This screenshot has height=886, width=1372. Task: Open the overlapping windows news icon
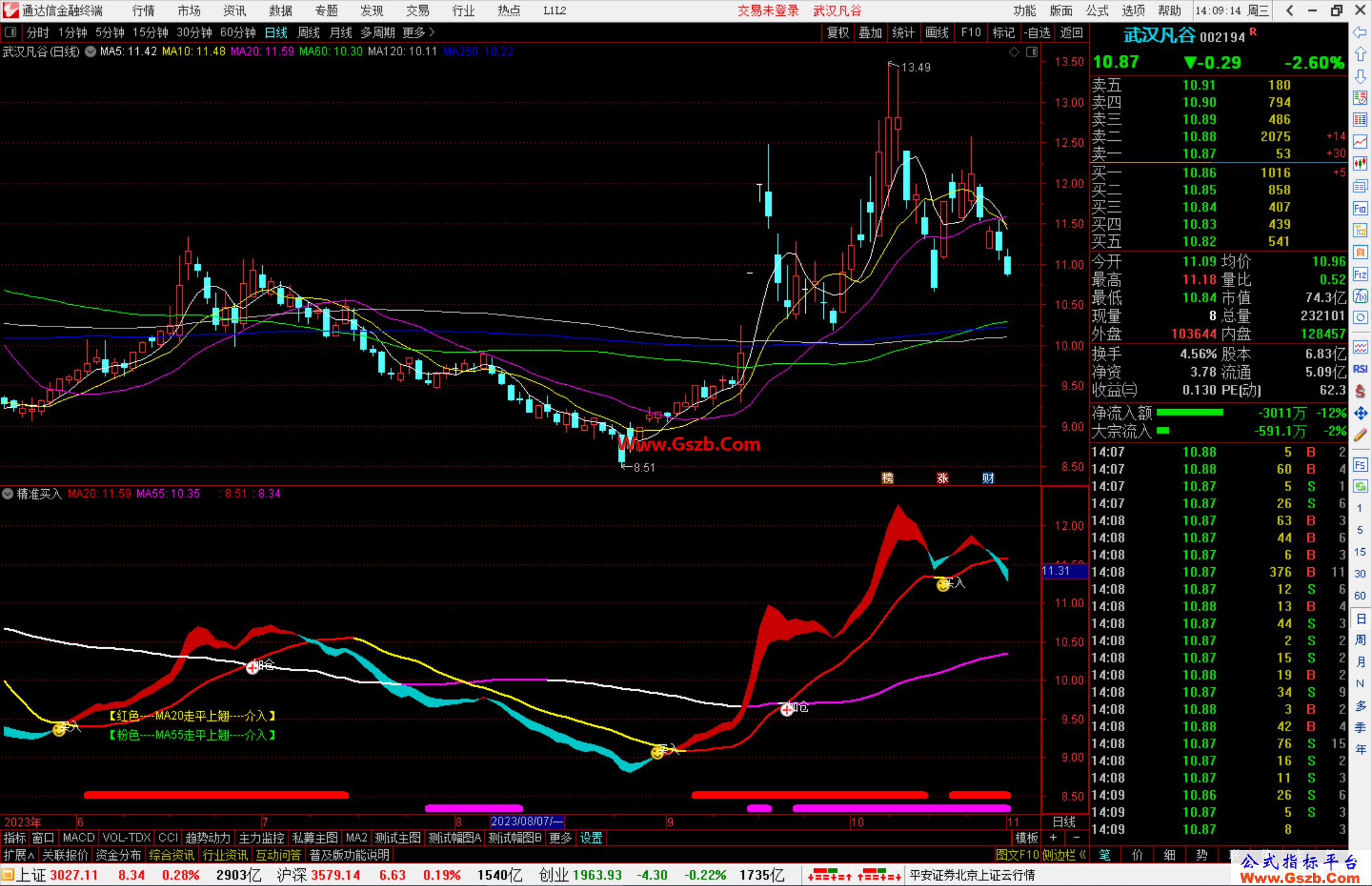pyautogui.click(x=1360, y=186)
